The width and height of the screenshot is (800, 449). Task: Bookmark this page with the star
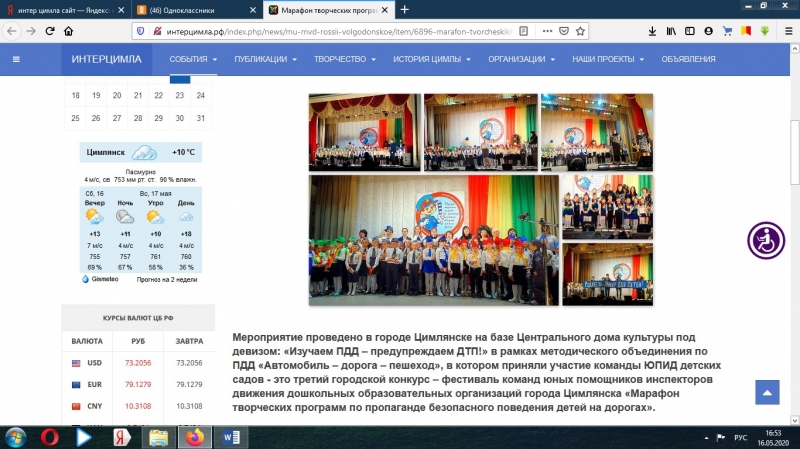(x=580, y=31)
